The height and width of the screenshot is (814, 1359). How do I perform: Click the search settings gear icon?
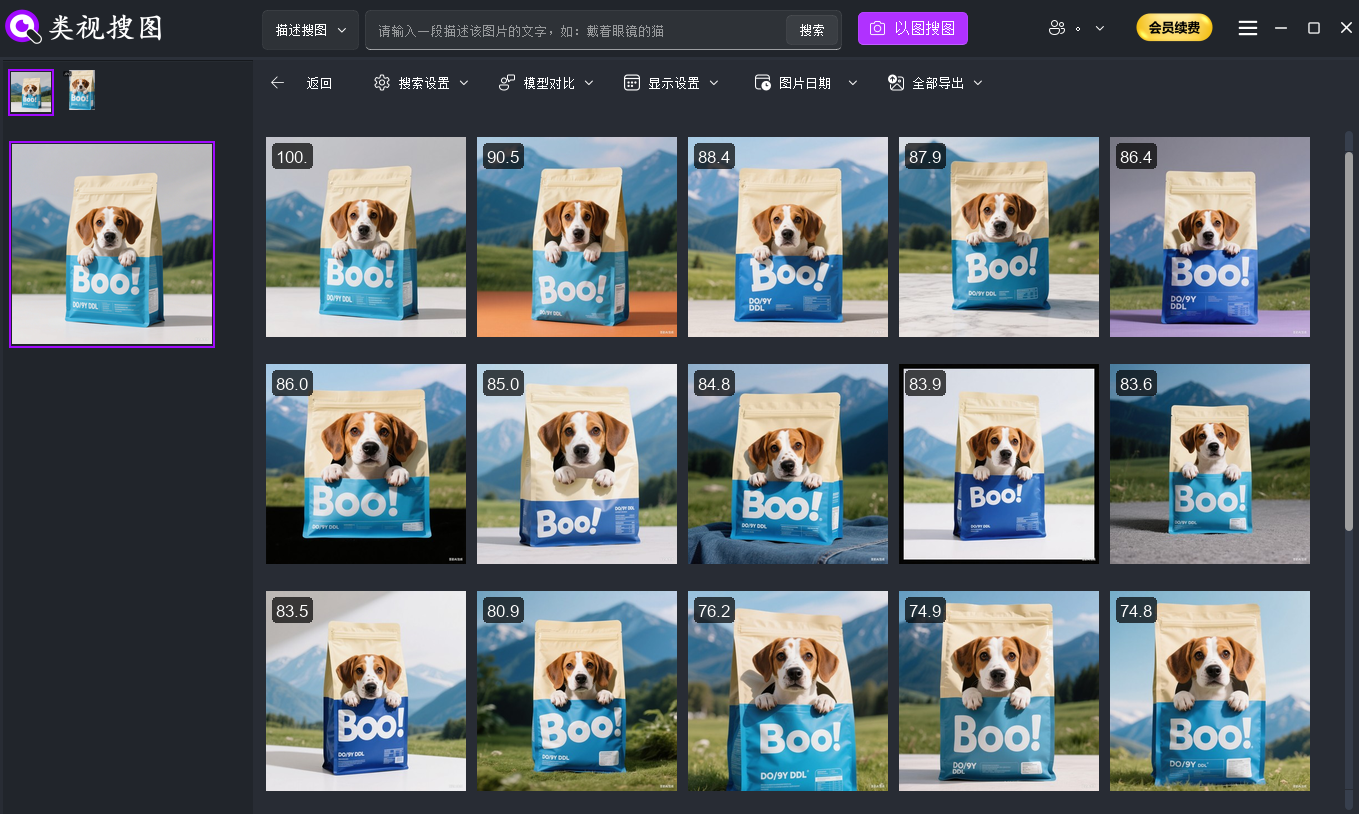pyautogui.click(x=382, y=83)
